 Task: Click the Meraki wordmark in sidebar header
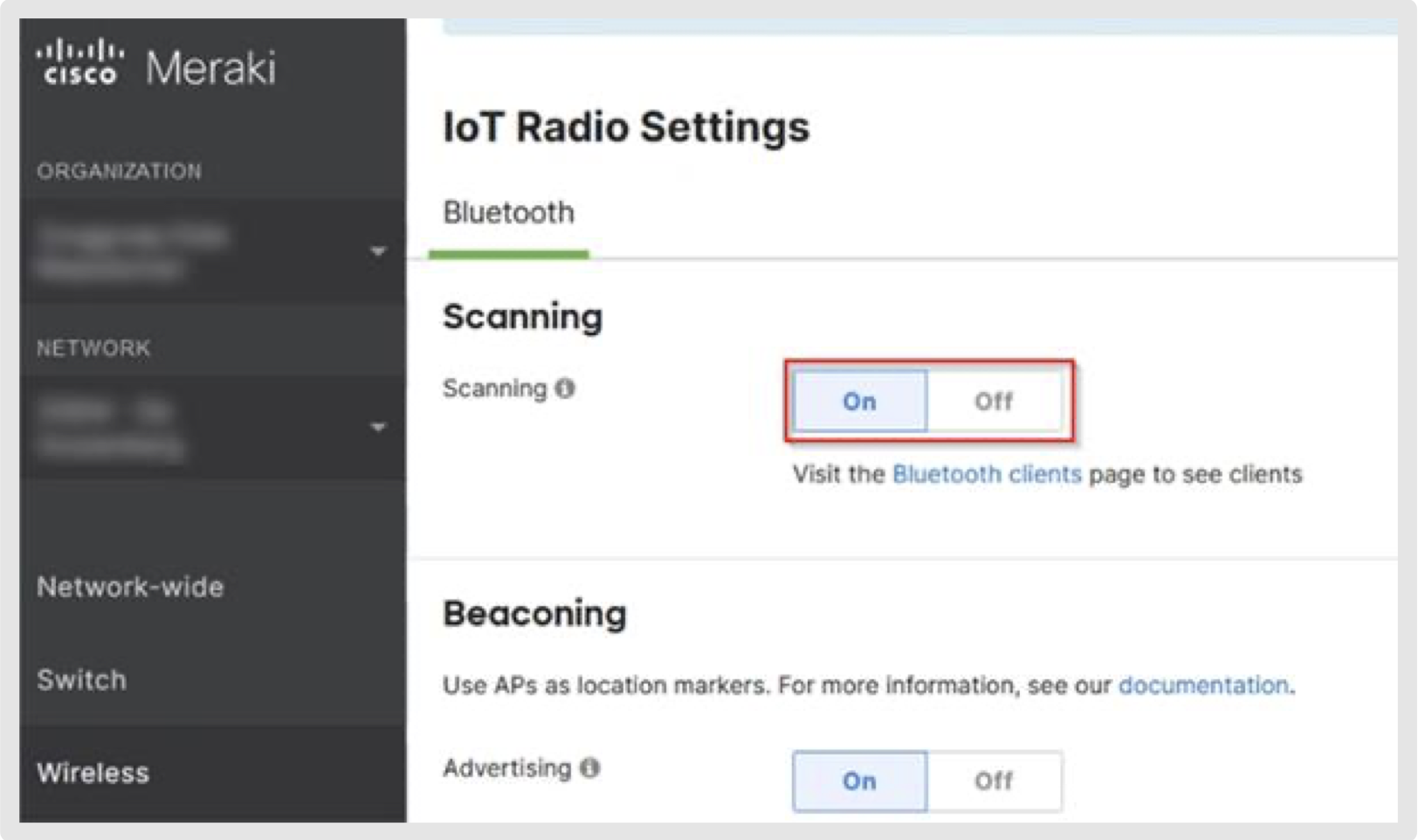pyautogui.click(x=210, y=68)
